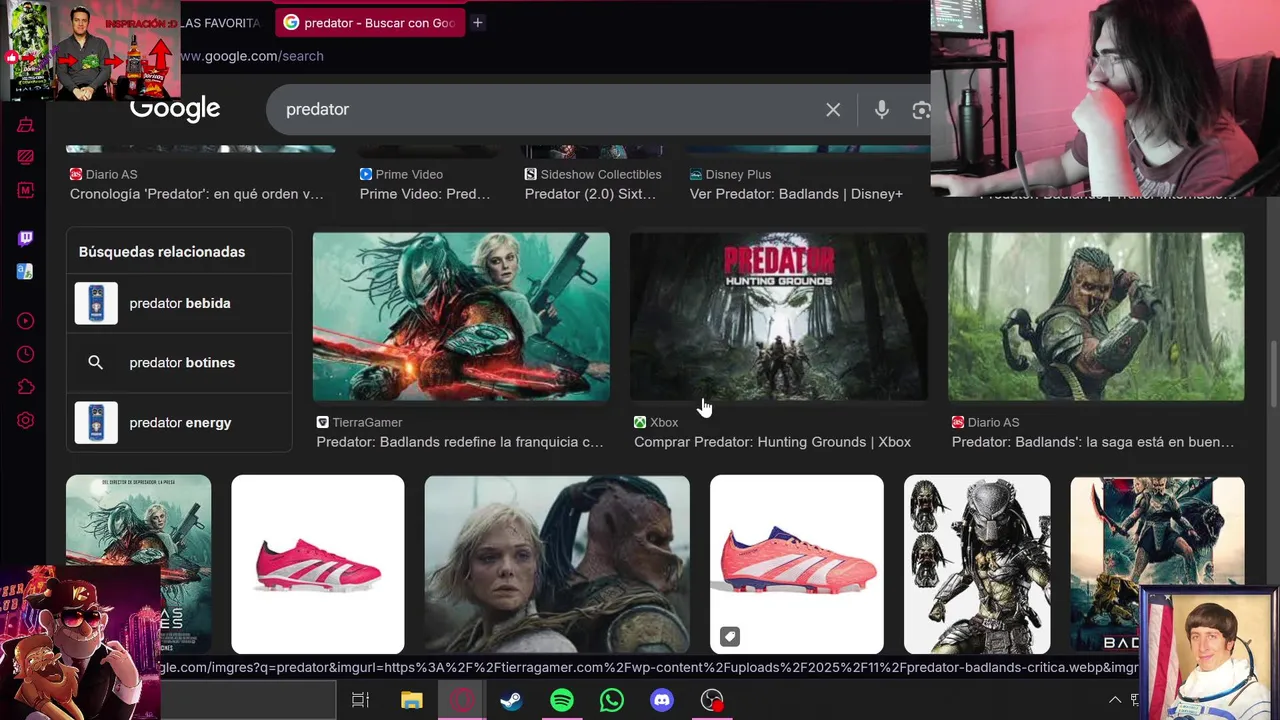Click the address bar URL
The width and height of the screenshot is (1280, 720).
[252, 56]
